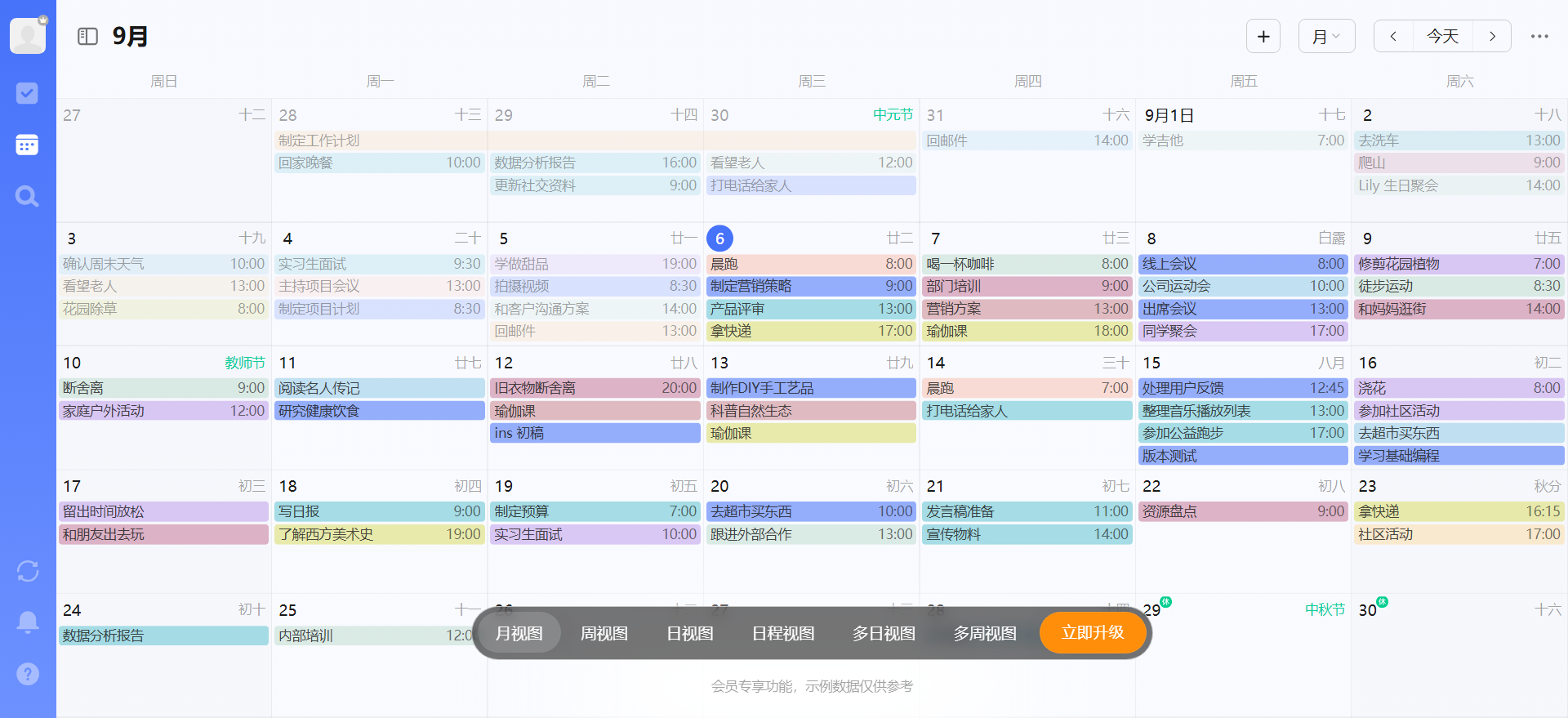
Task: Click the plus icon to add event
Action: pos(1263,36)
